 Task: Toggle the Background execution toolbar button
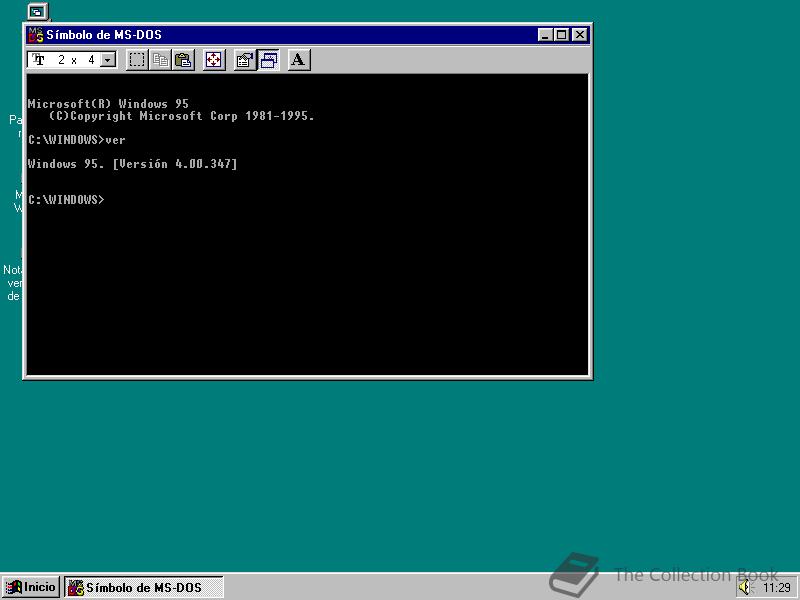[268, 60]
